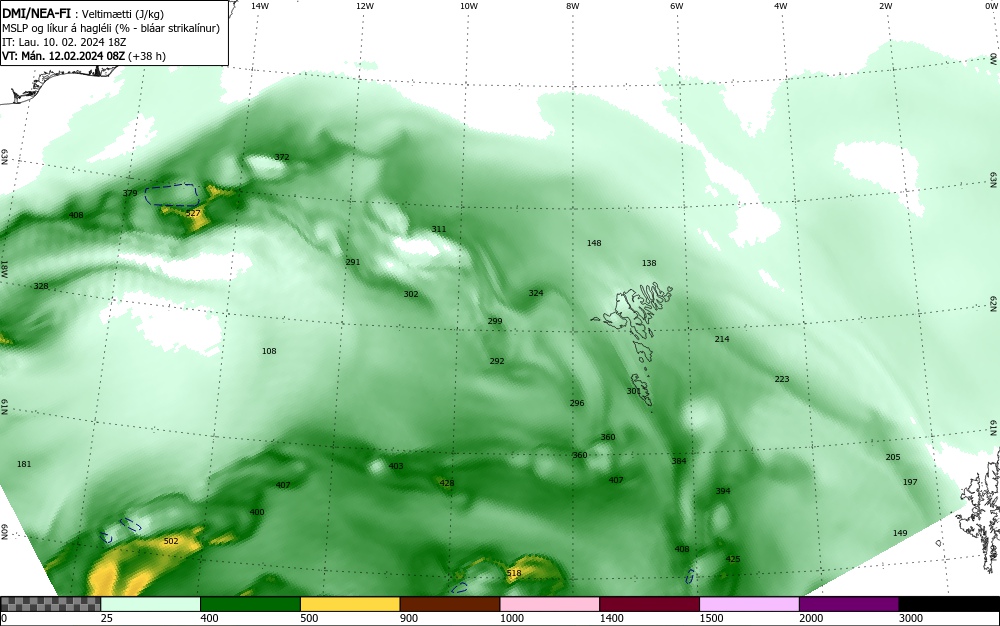Click the map value "328"
The width and height of the screenshot is (1000, 626).
(41, 286)
